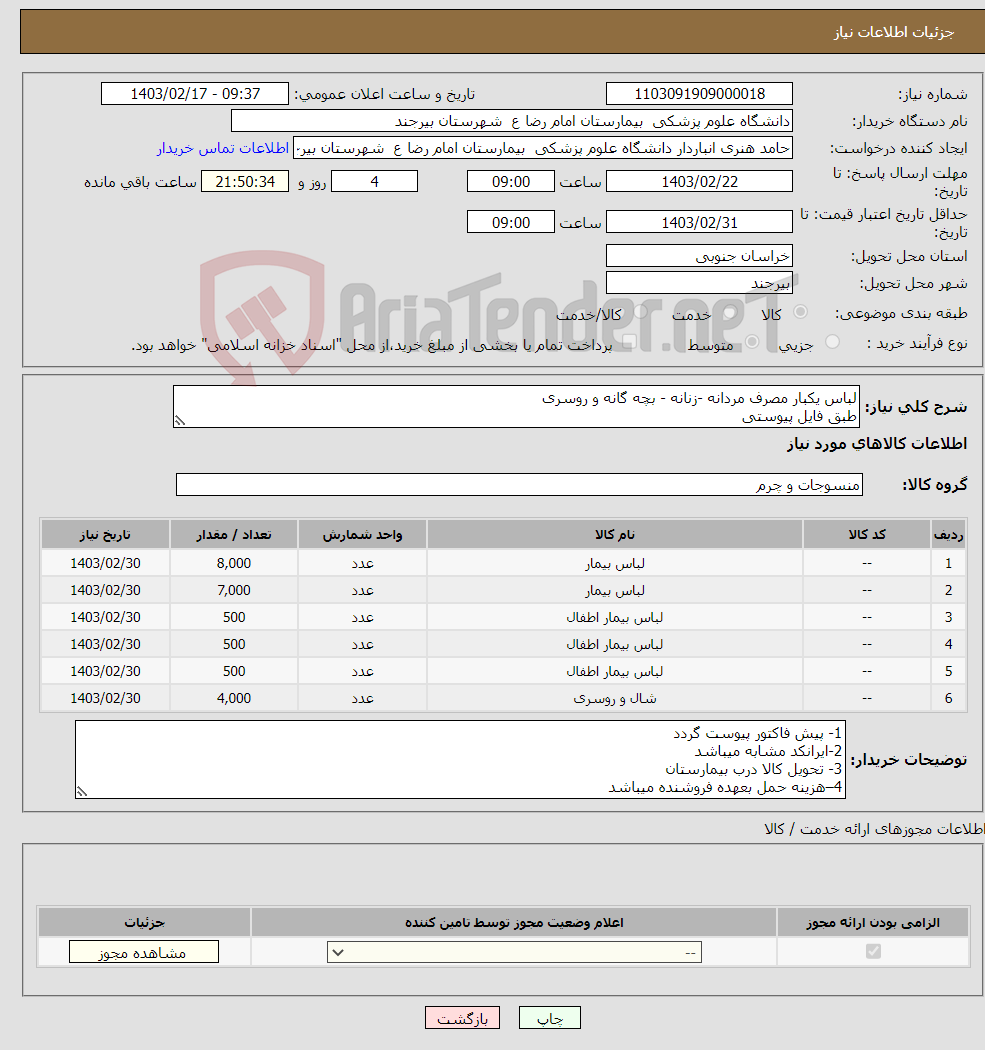Click the goods group field منسوجات و چرم

[x=519, y=485]
